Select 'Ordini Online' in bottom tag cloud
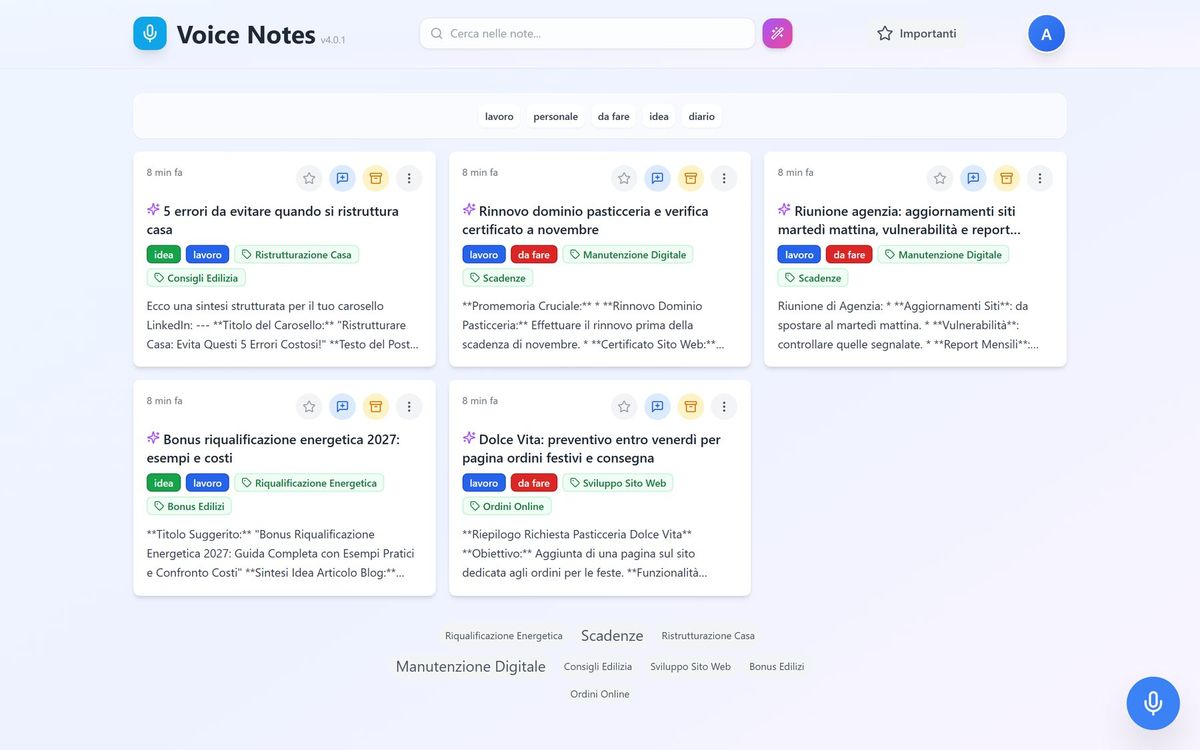1200x750 pixels. (x=600, y=694)
